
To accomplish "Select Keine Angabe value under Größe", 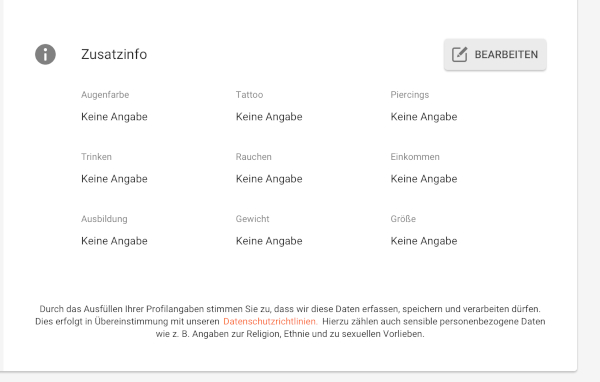I will (424, 241).
